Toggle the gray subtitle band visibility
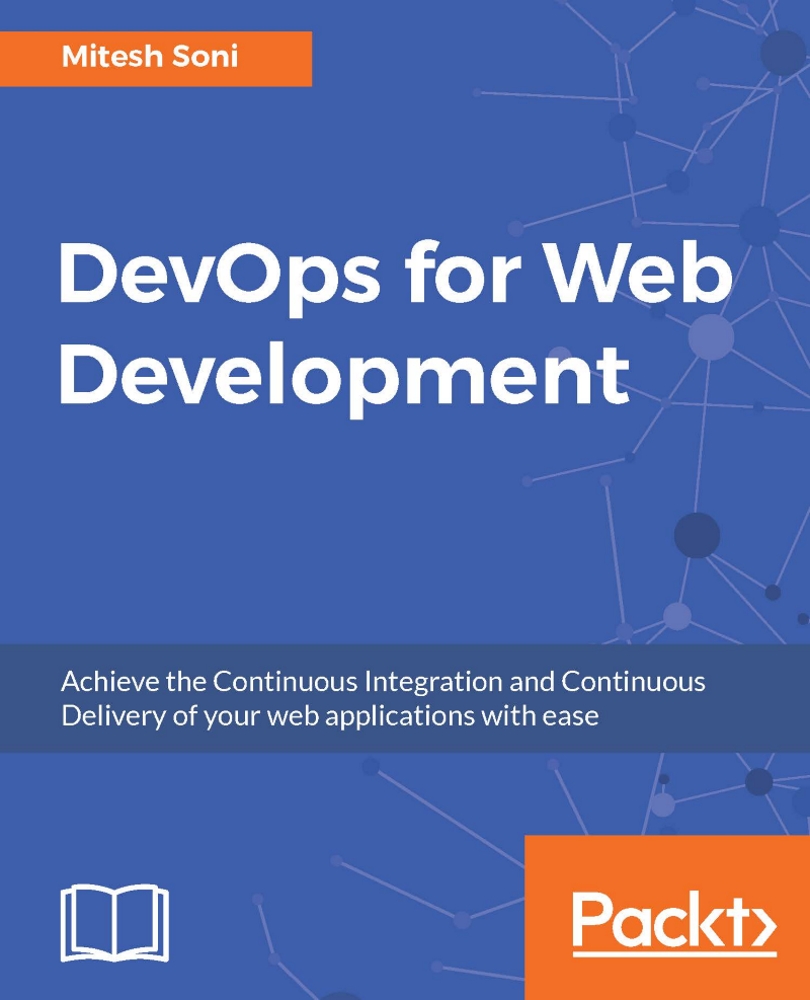The height and width of the screenshot is (1000, 810). tap(405, 695)
